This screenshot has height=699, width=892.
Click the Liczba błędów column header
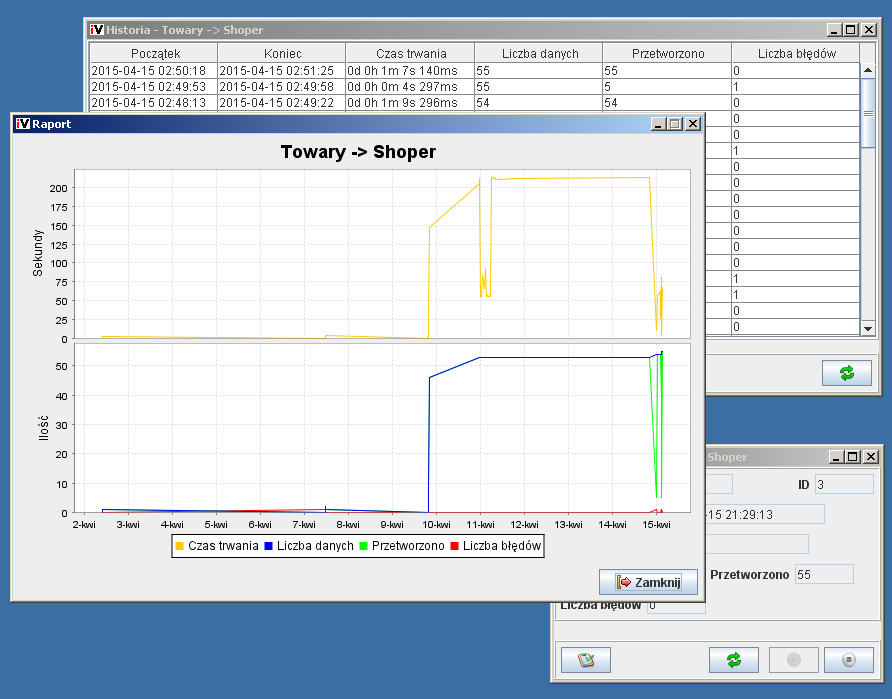(796, 53)
